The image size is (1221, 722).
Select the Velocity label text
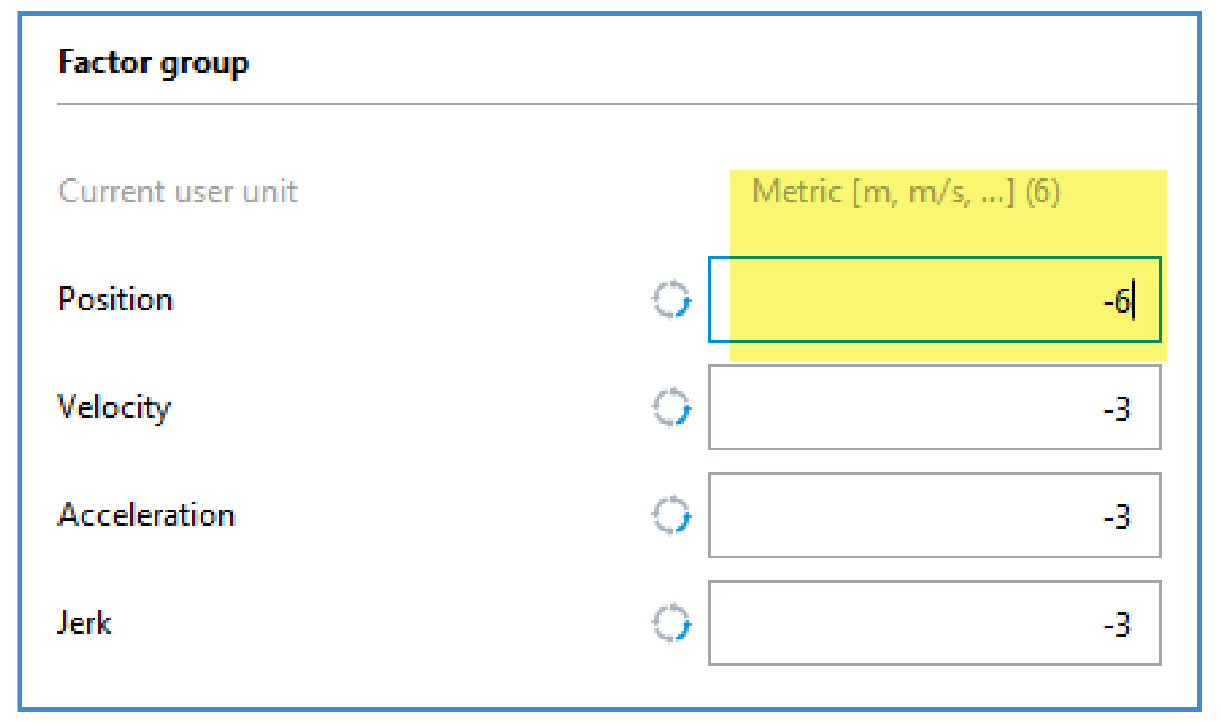coord(114,408)
